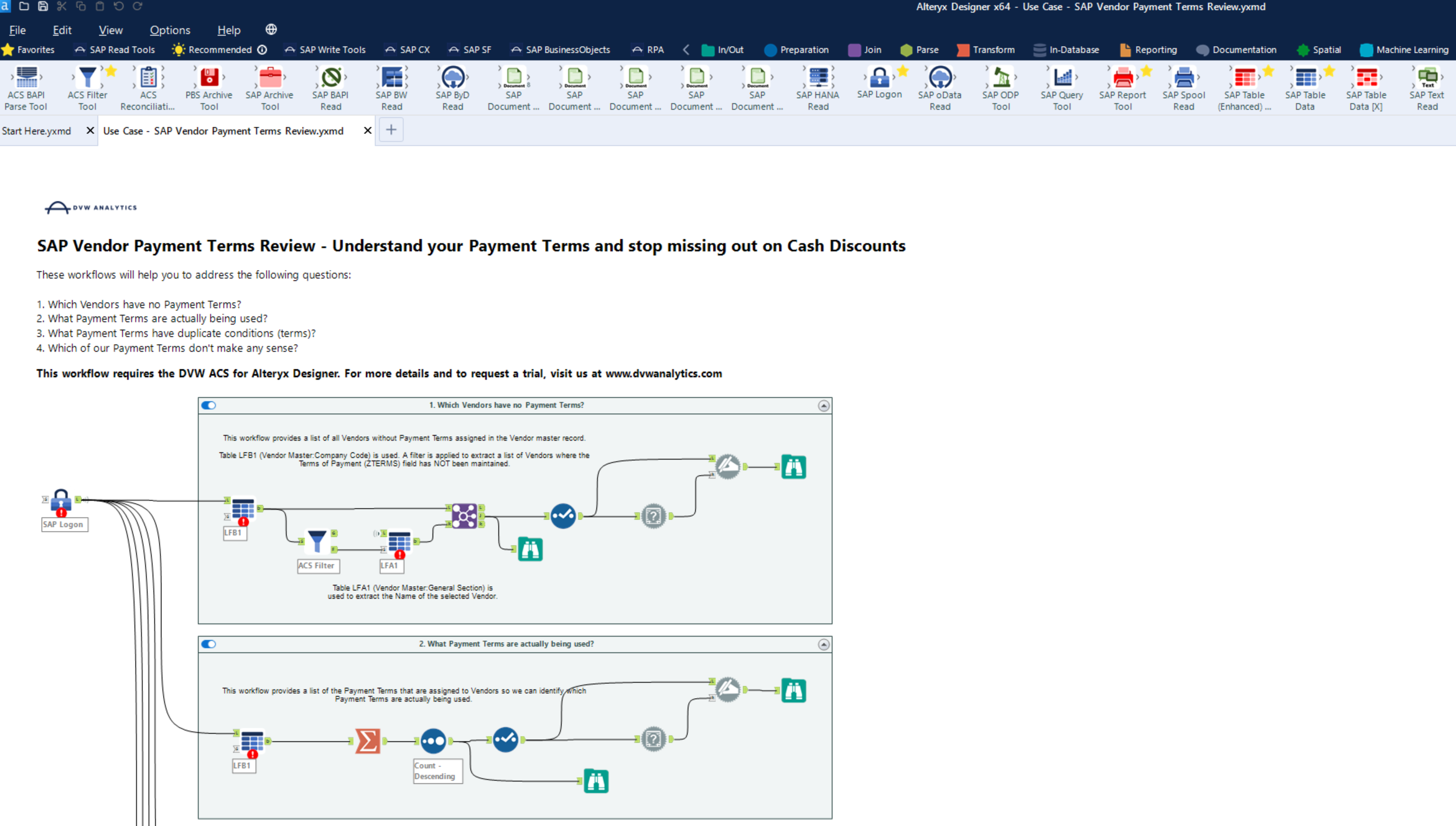Viewport: 1456px width, 826px height.
Task: Collapse the What Payment Terms container
Action: point(824,644)
